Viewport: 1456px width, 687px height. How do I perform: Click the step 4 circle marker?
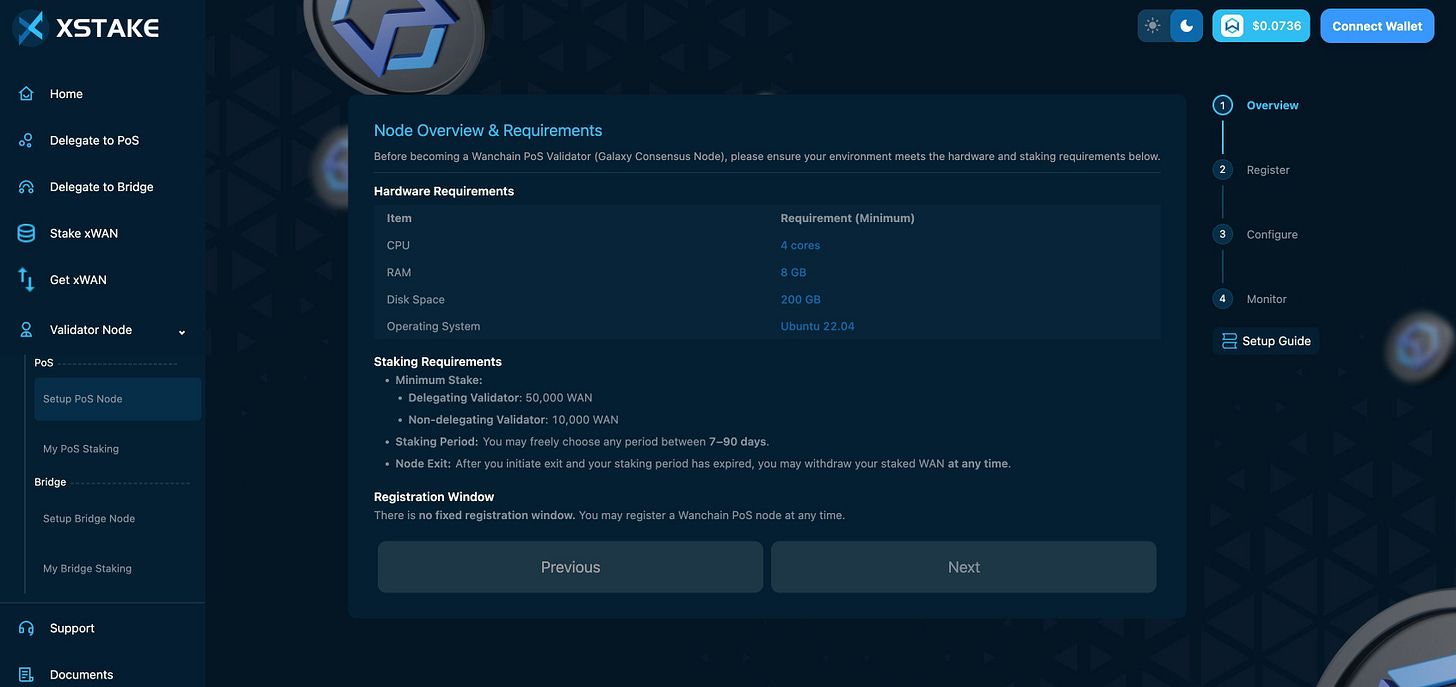click(1222, 299)
